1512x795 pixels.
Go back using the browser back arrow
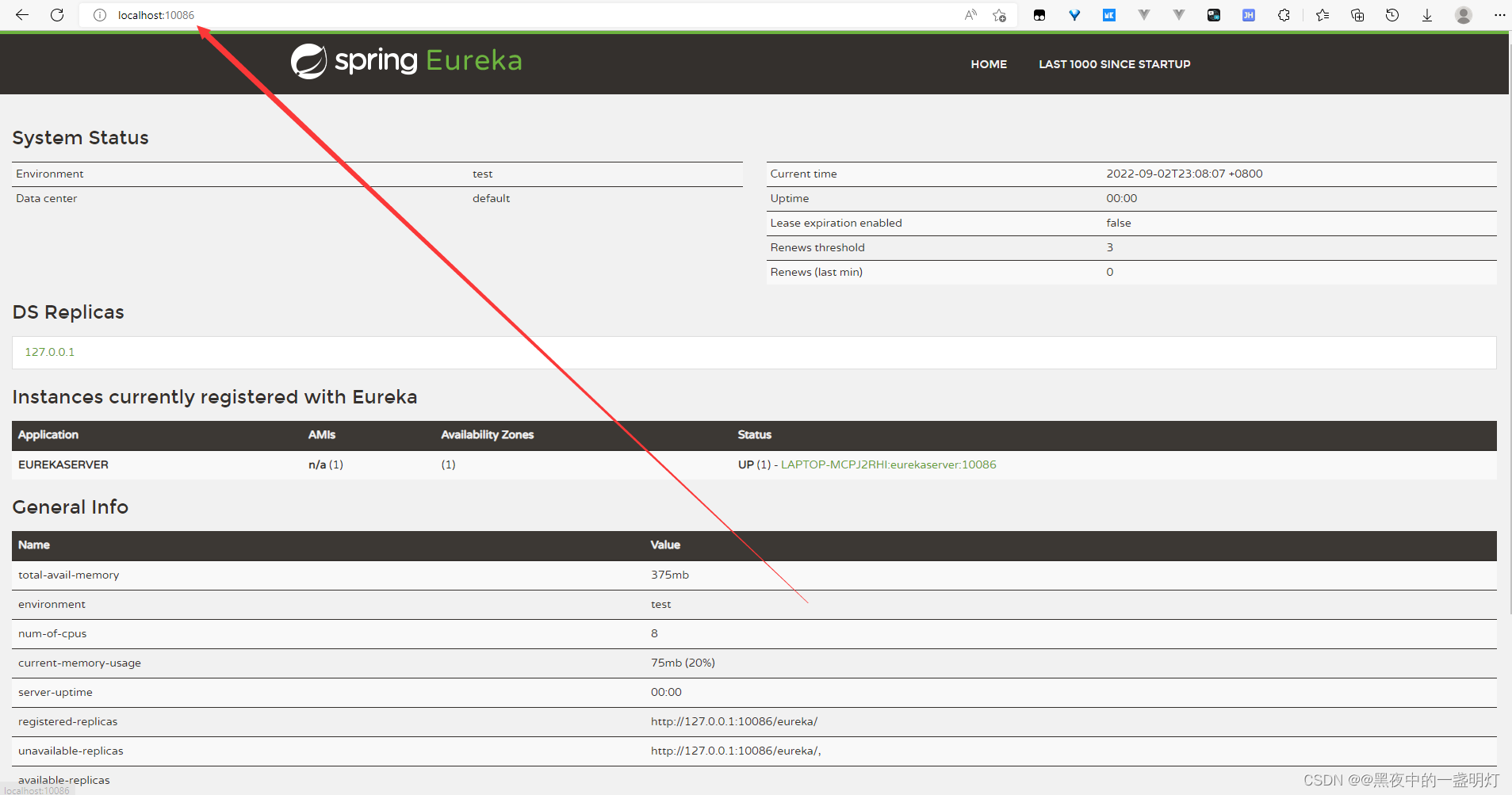pos(22,15)
